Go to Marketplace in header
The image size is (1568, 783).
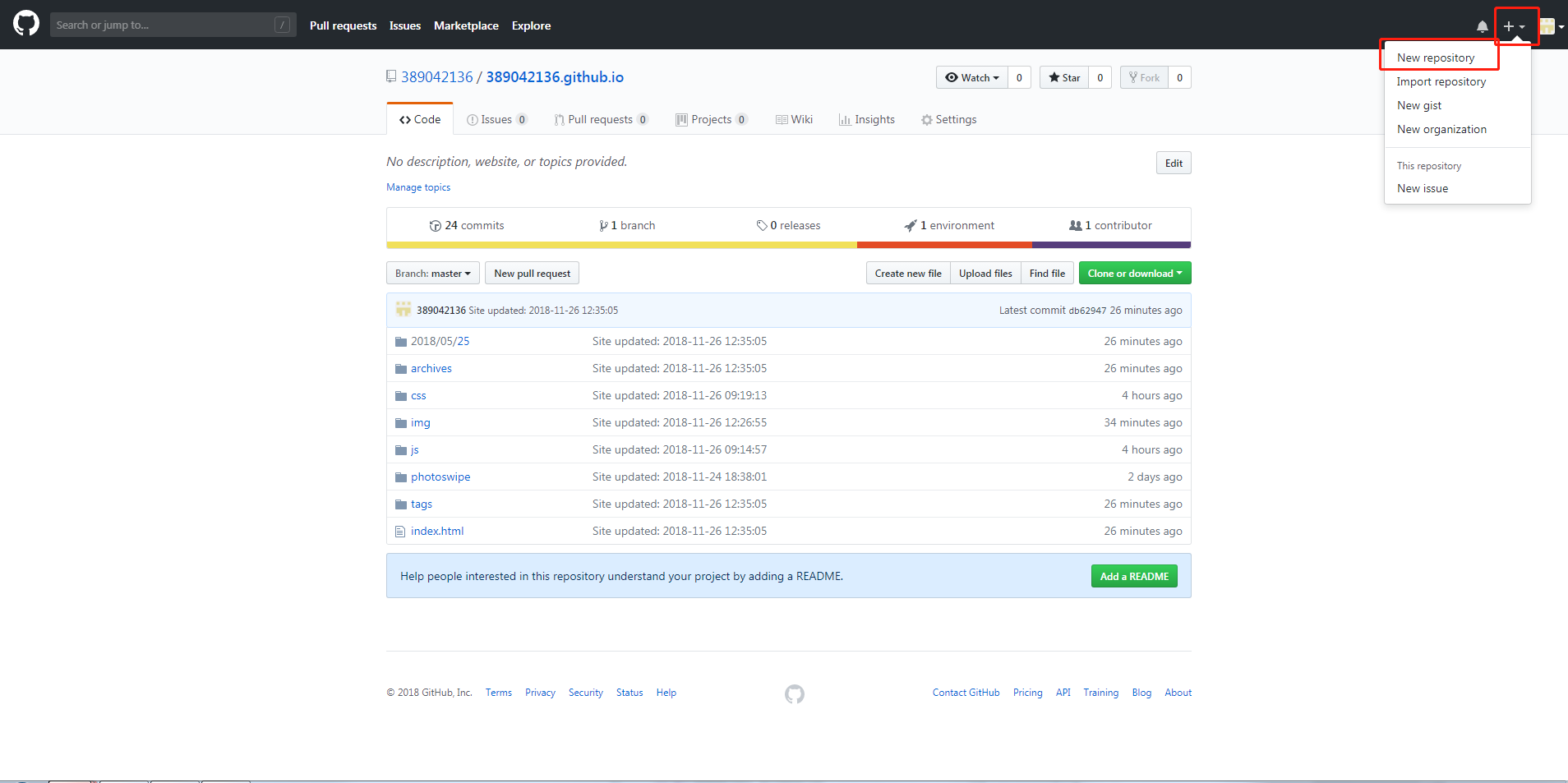(x=466, y=25)
